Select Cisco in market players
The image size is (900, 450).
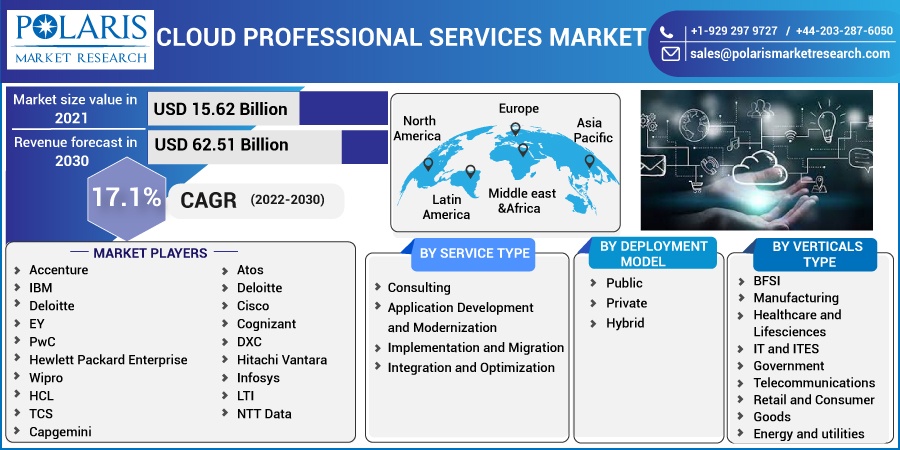coord(253,305)
